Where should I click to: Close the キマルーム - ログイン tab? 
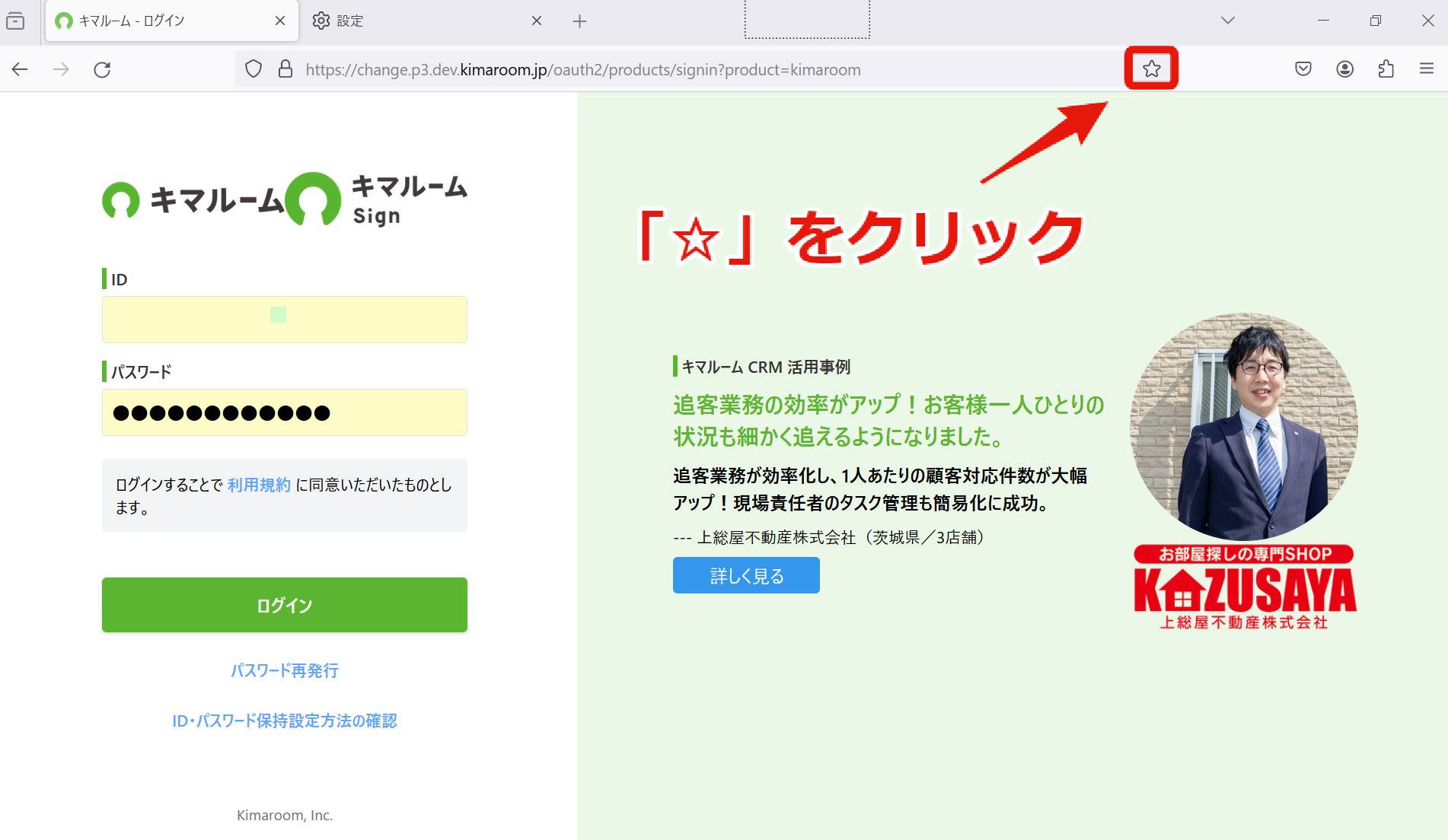(x=280, y=21)
